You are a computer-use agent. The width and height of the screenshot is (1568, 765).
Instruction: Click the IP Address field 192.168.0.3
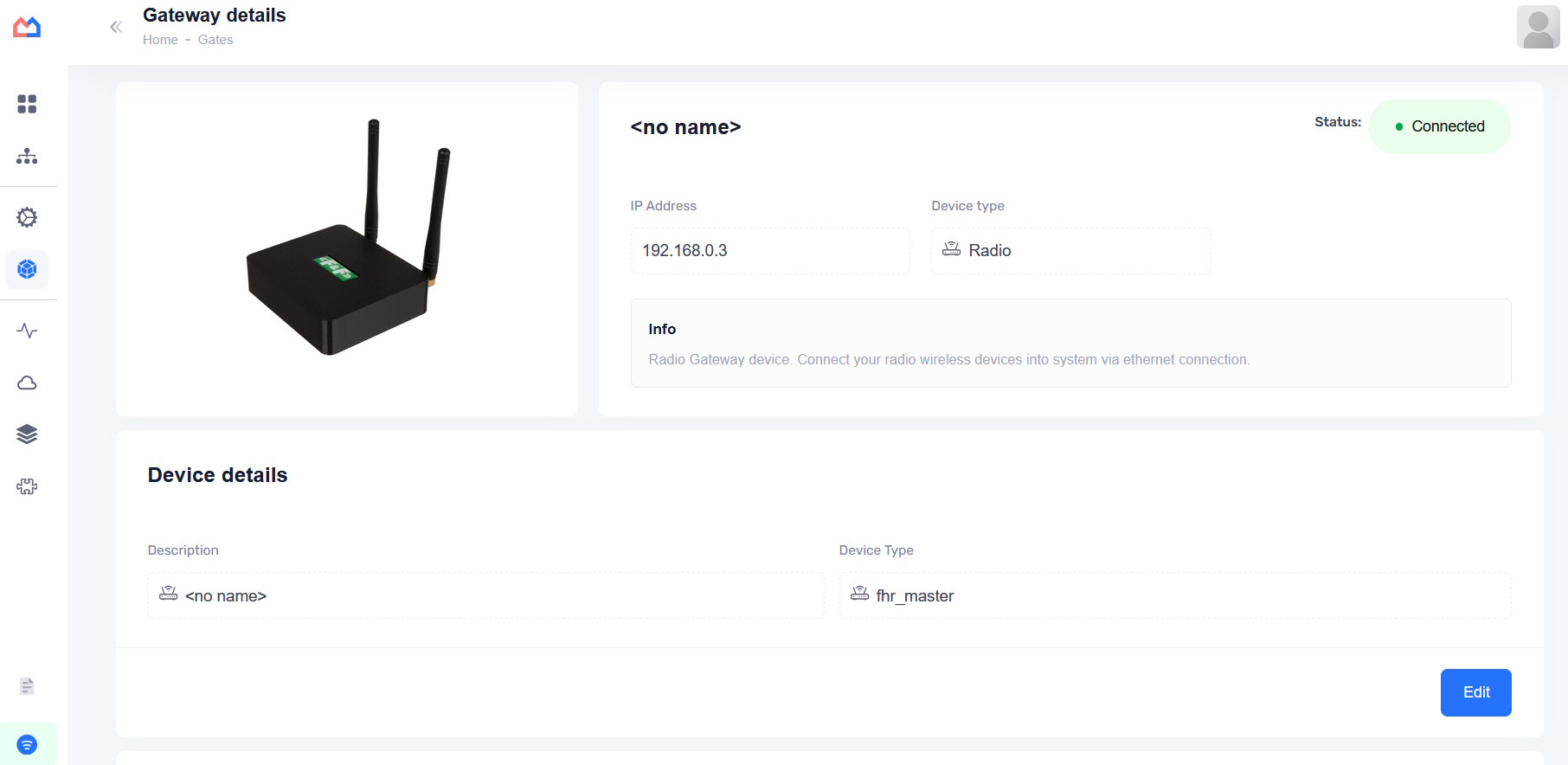pyautogui.click(x=770, y=251)
